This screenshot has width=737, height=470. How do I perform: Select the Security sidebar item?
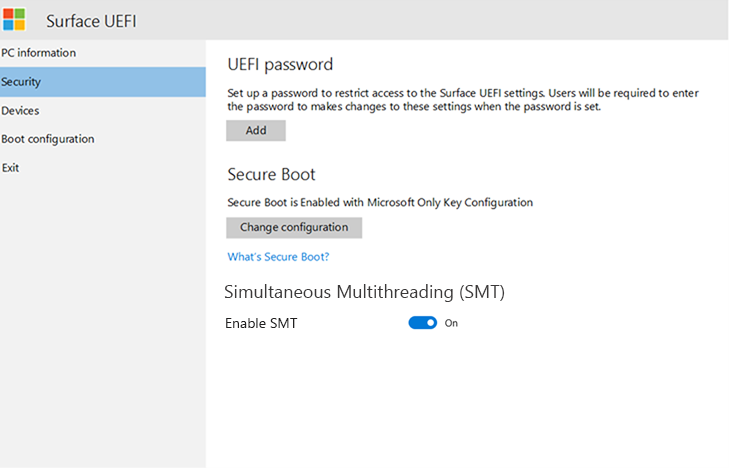[21, 82]
